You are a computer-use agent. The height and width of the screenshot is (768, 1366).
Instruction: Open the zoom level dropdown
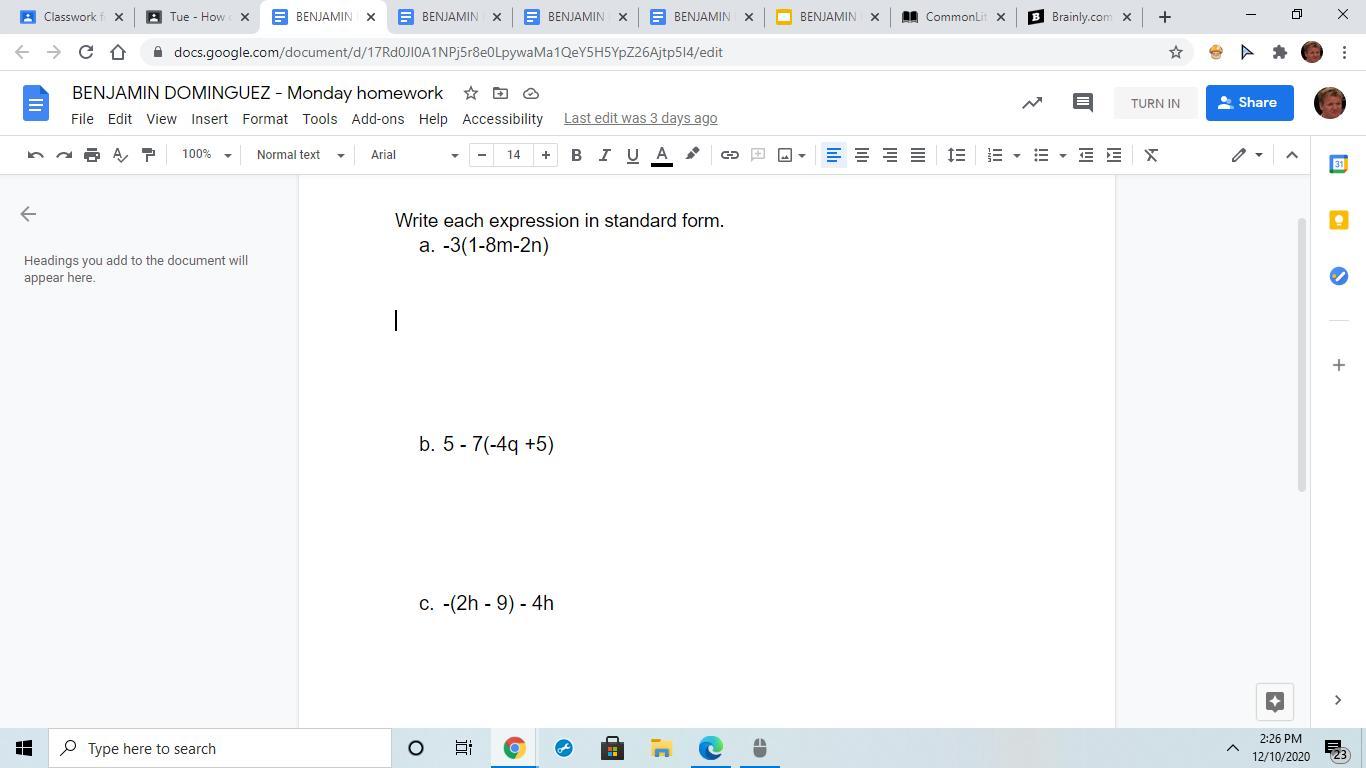click(206, 155)
